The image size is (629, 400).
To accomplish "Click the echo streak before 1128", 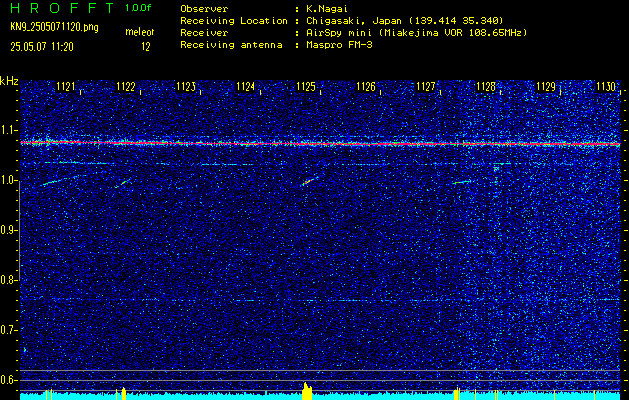I will (x=462, y=182).
